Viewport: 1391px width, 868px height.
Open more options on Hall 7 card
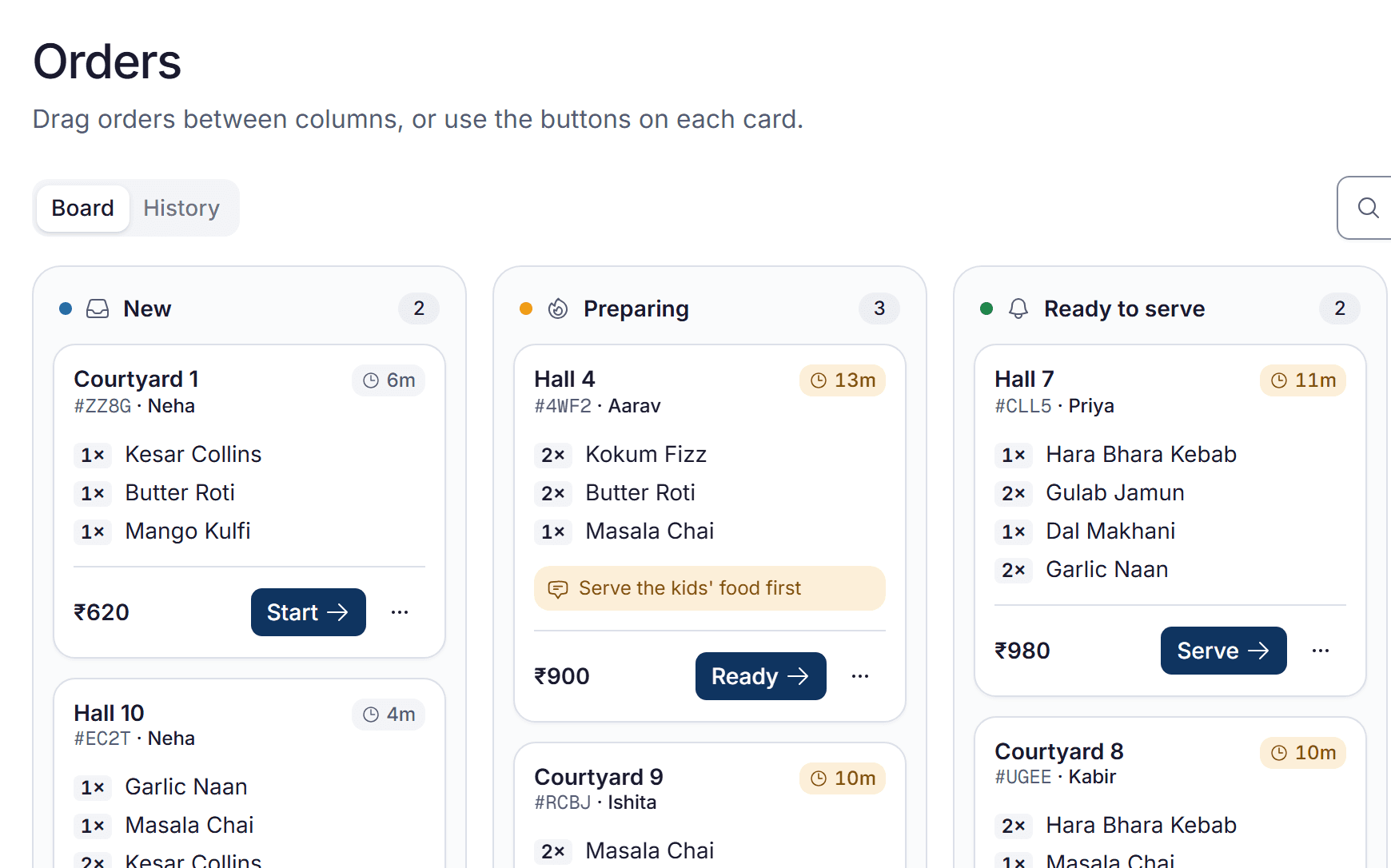coord(1321,651)
